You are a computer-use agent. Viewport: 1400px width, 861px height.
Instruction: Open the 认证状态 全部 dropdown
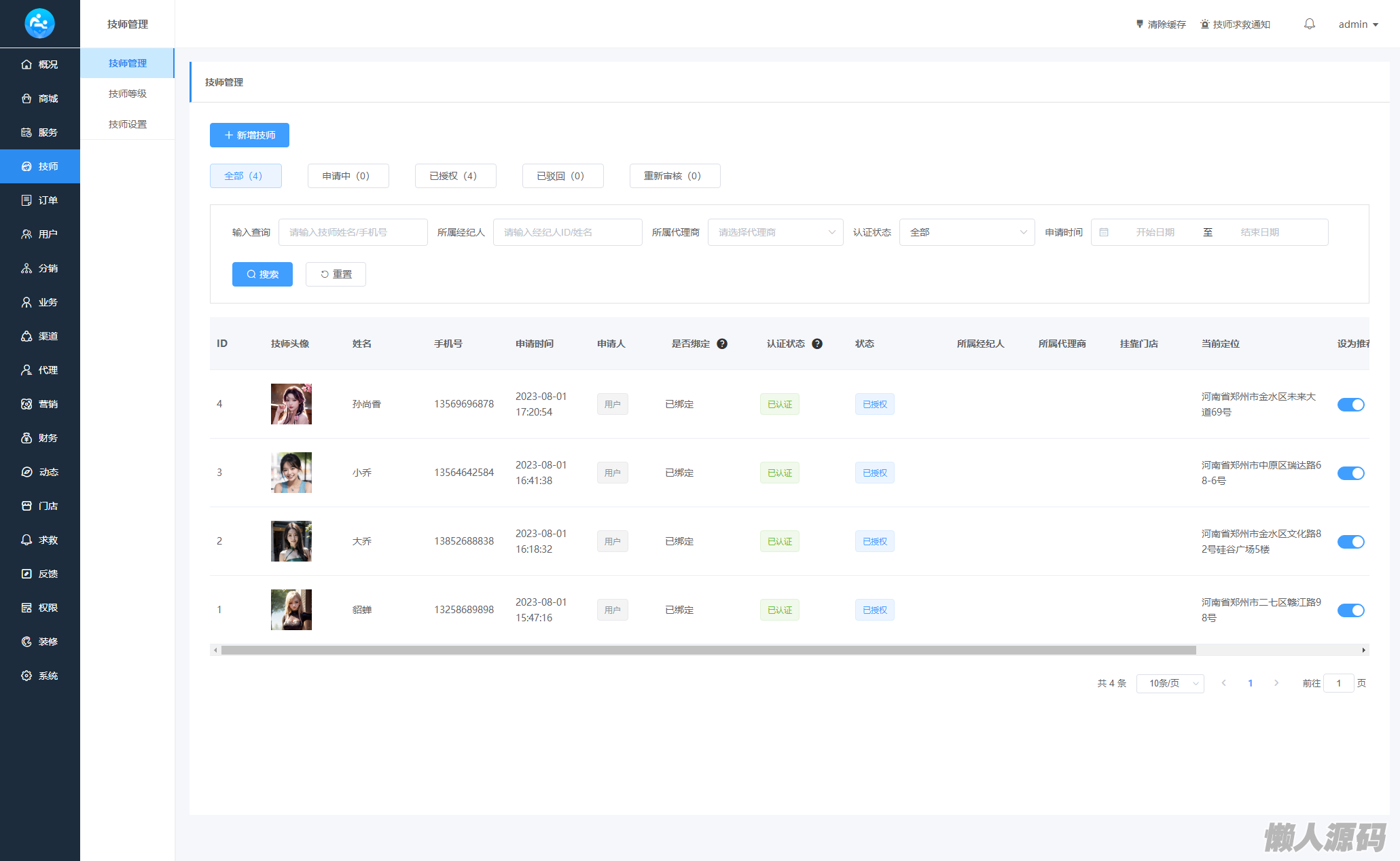pyautogui.click(x=967, y=232)
